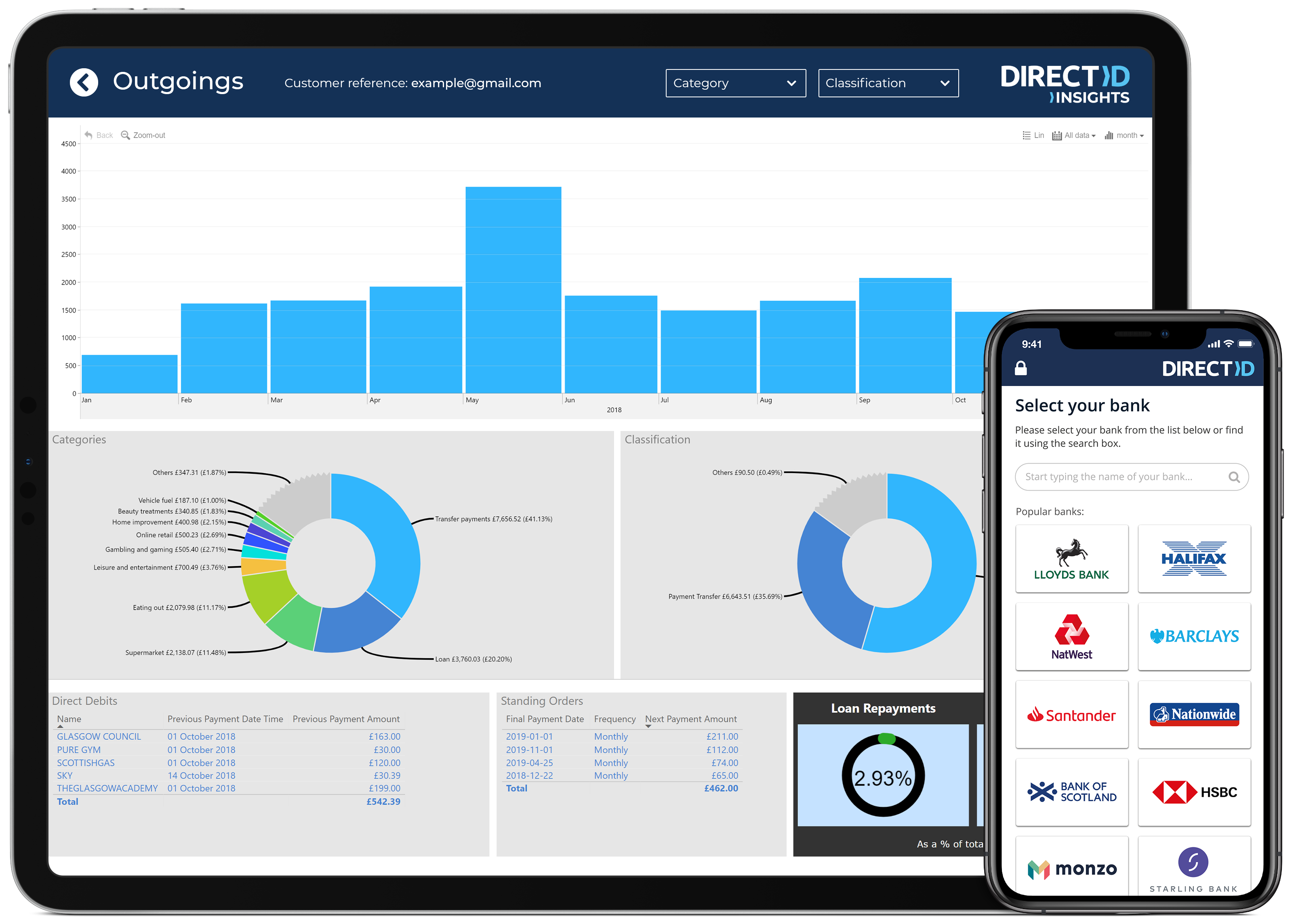Click standing order 2019-11-01 row
The image size is (1292, 924).
[x=621, y=750]
